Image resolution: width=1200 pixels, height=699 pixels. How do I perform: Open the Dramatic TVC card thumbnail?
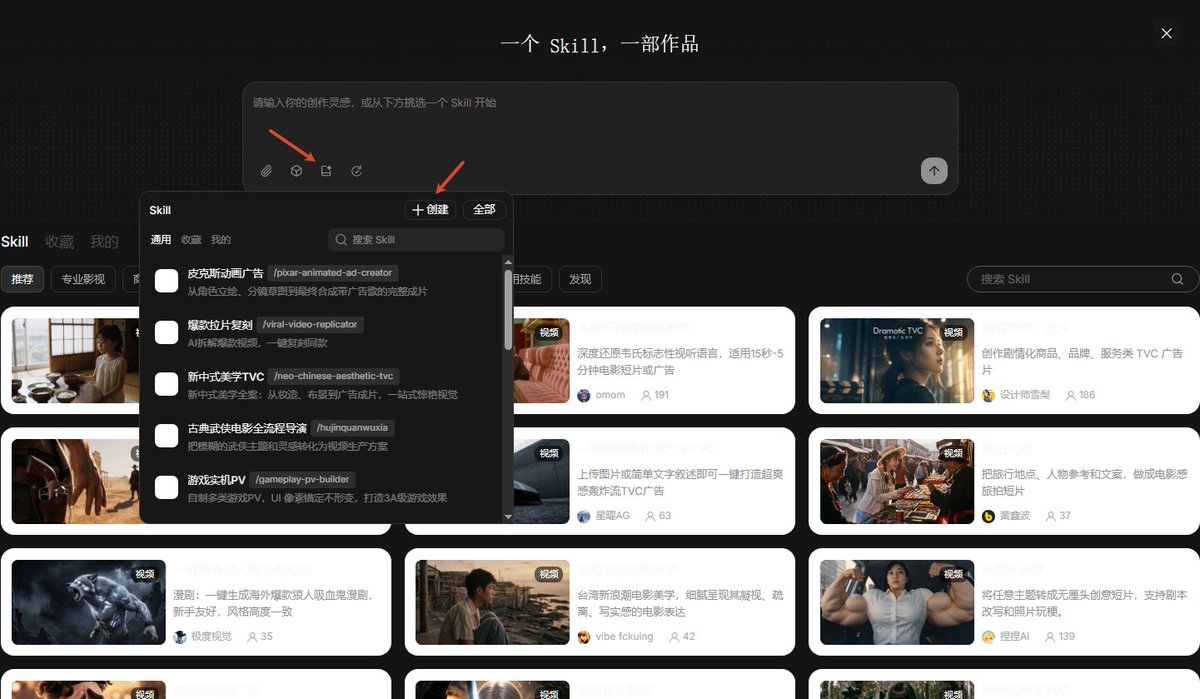(897, 360)
